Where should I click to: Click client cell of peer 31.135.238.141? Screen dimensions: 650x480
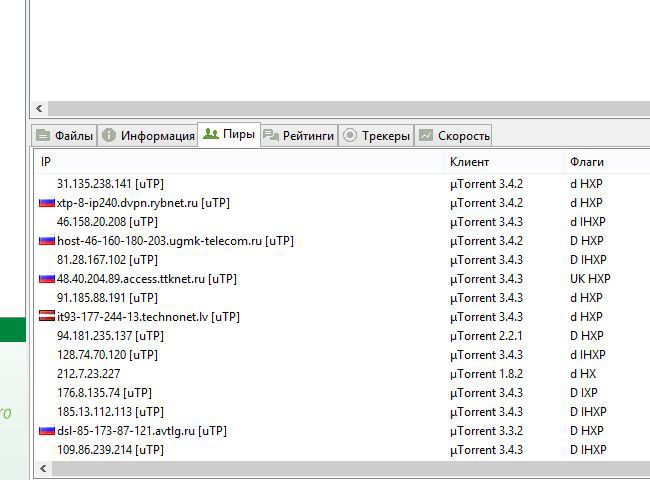(486, 184)
